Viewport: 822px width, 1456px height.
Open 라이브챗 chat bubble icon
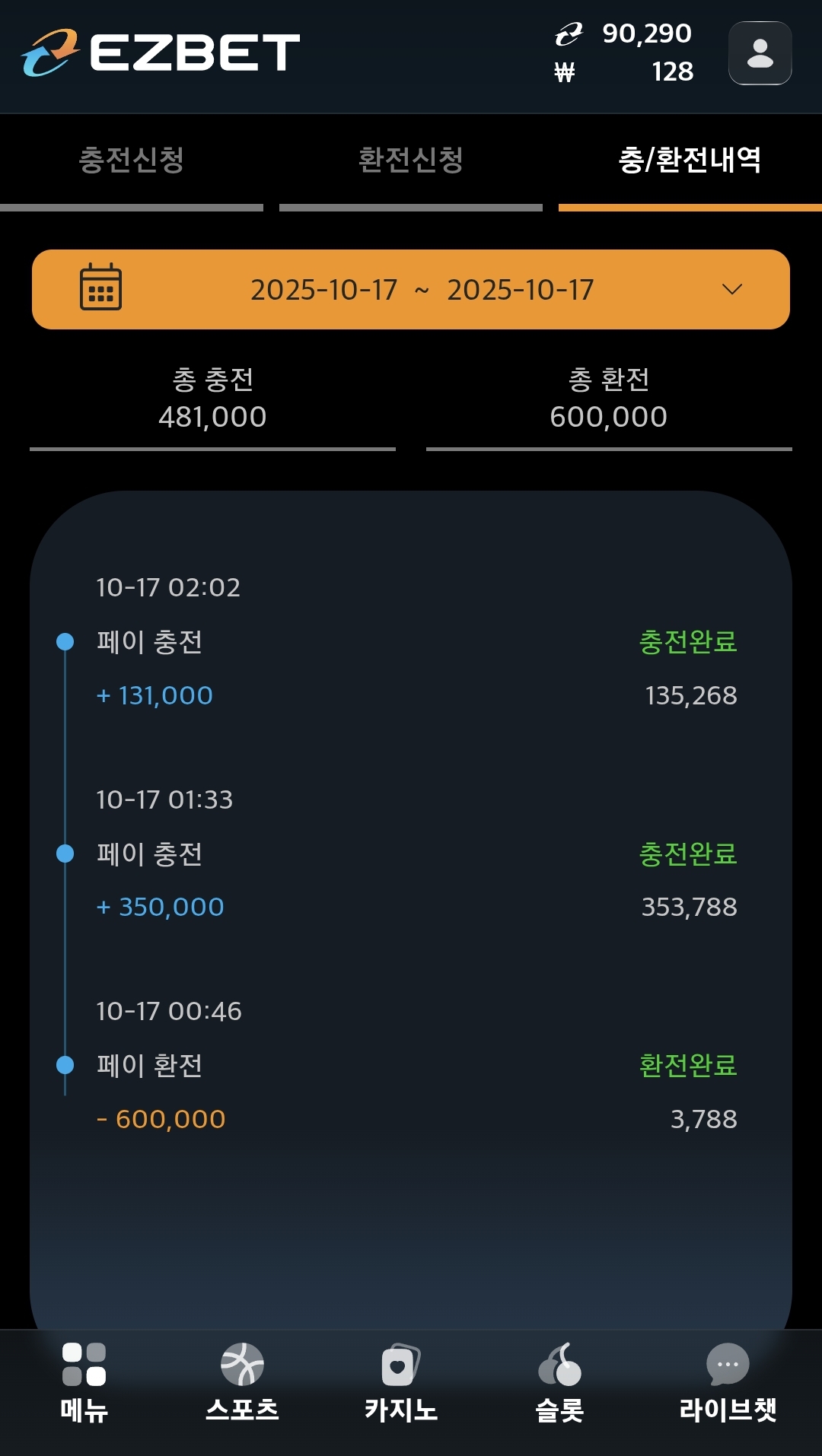click(728, 1365)
